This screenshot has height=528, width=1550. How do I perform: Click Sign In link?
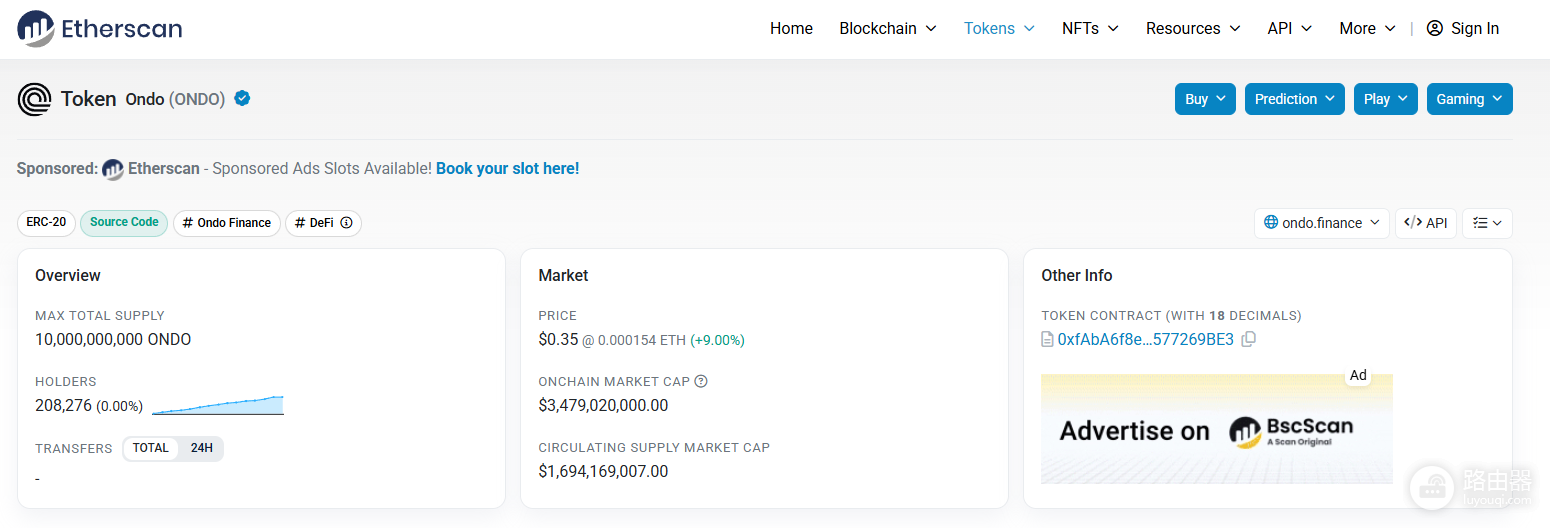1463,28
